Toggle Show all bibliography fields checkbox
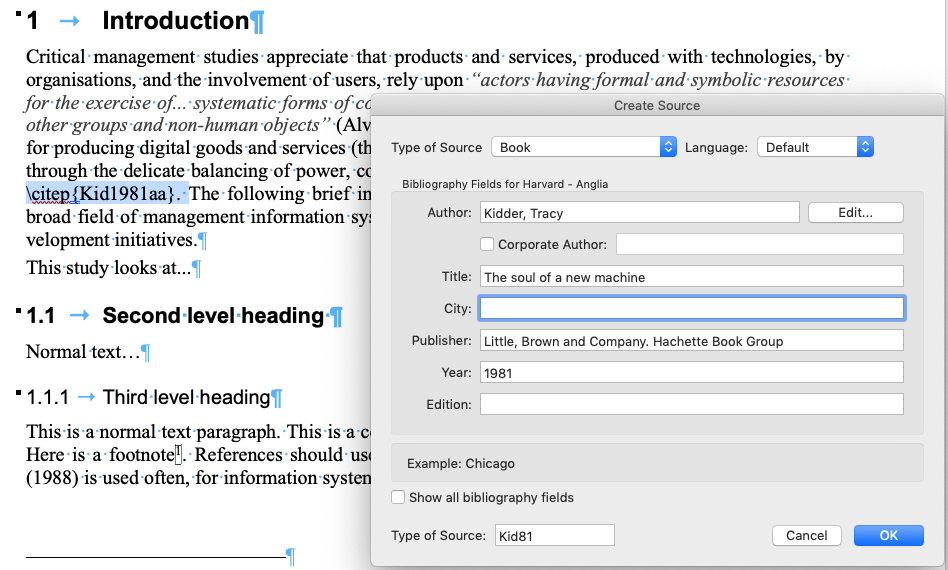948x570 pixels. [x=398, y=497]
